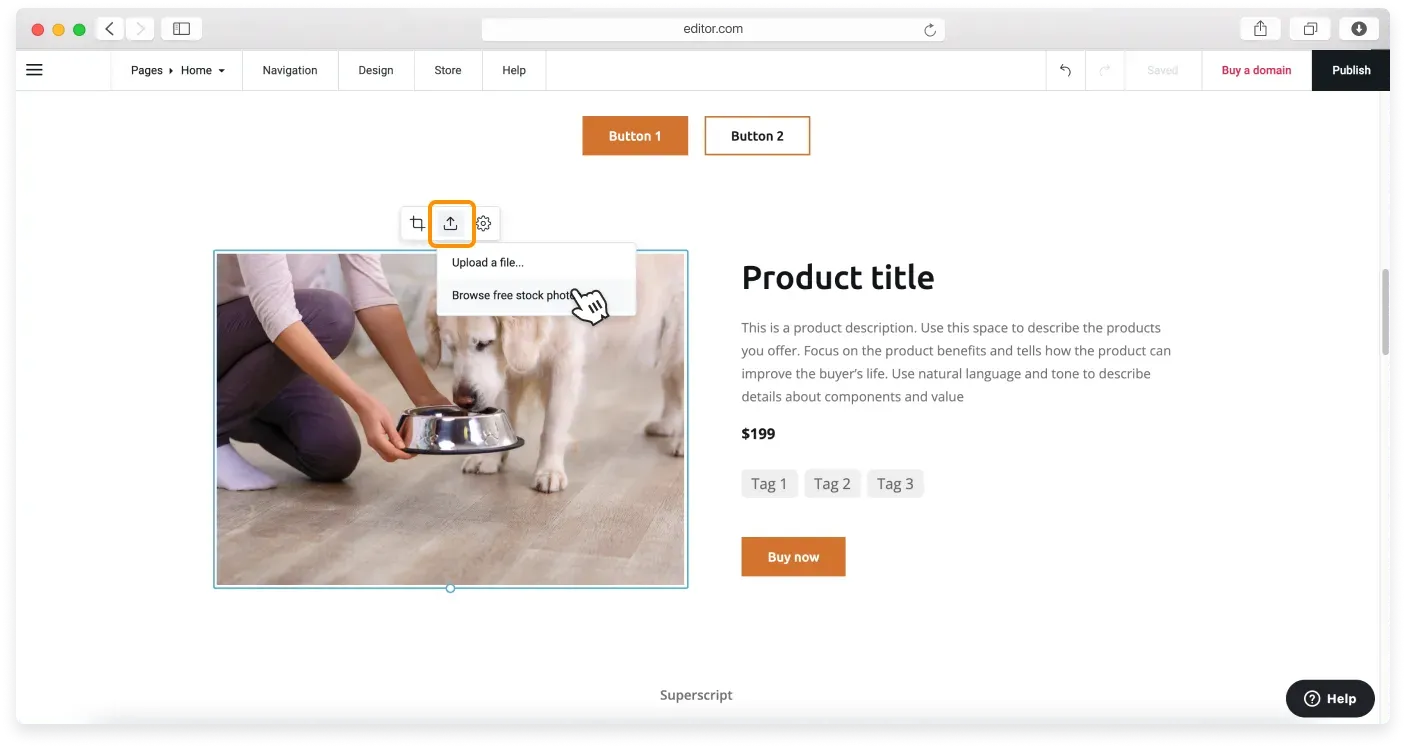The height and width of the screenshot is (748, 1406).
Task: Select the Tag 3 label
Action: click(895, 484)
